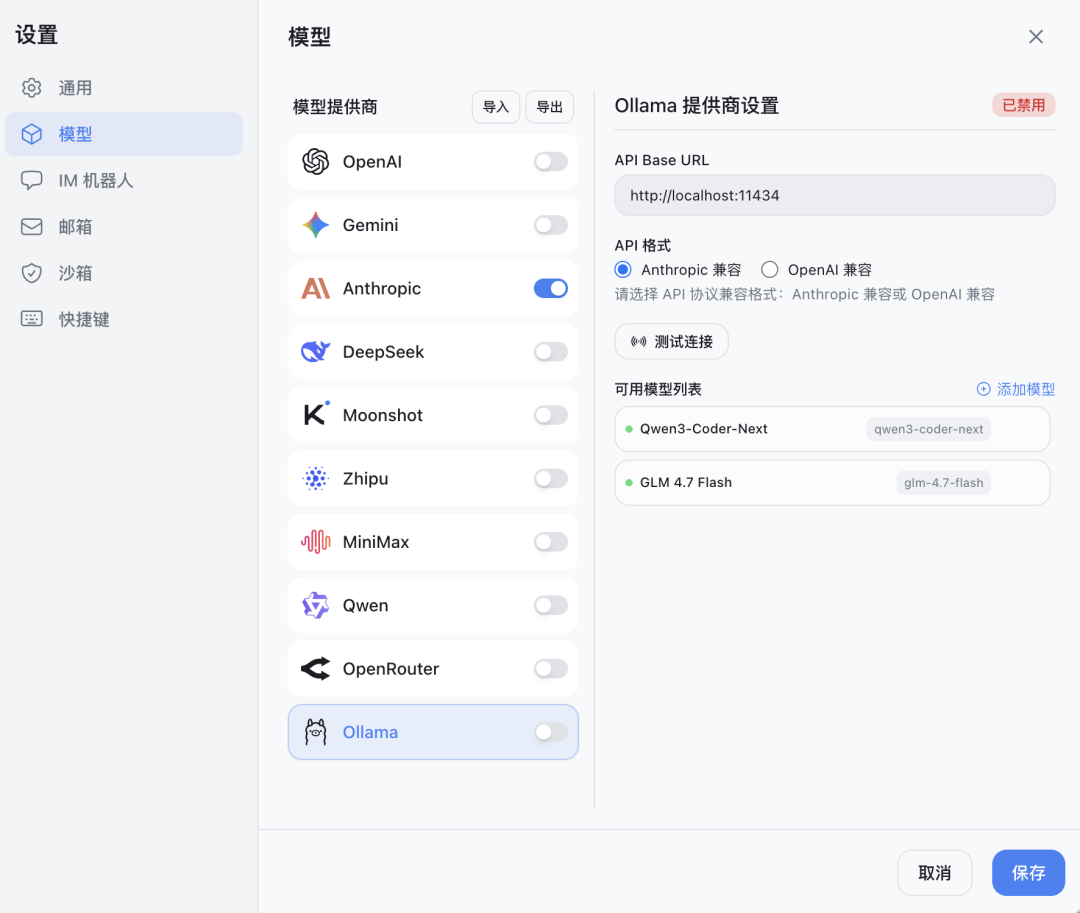This screenshot has height=913, width=1080.
Task: Click 取消 button
Action: [x=935, y=873]
